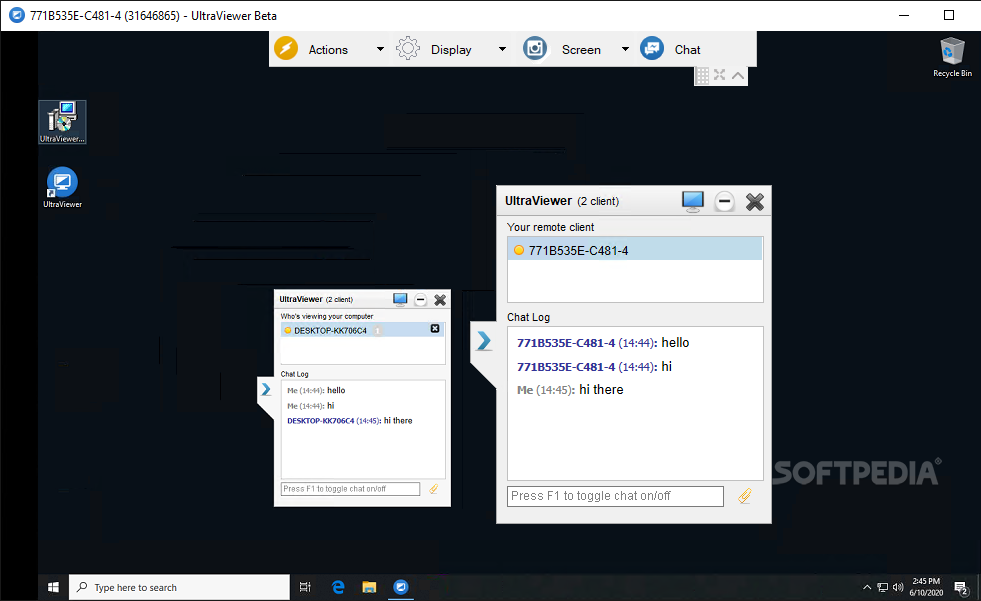This screenshot has width=981, height=601.
Task: Minimize the large UltraViewer chat panel
Action: click(x=724, y=201)
